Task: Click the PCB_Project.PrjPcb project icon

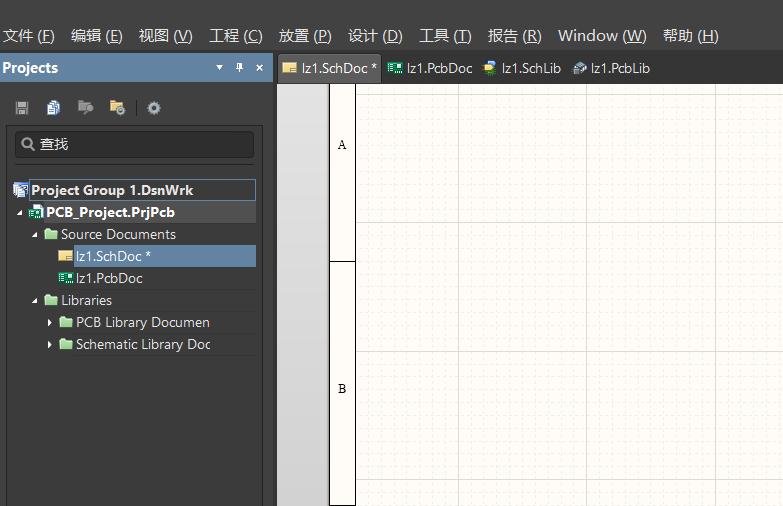Action: click(x=36, y=212)
